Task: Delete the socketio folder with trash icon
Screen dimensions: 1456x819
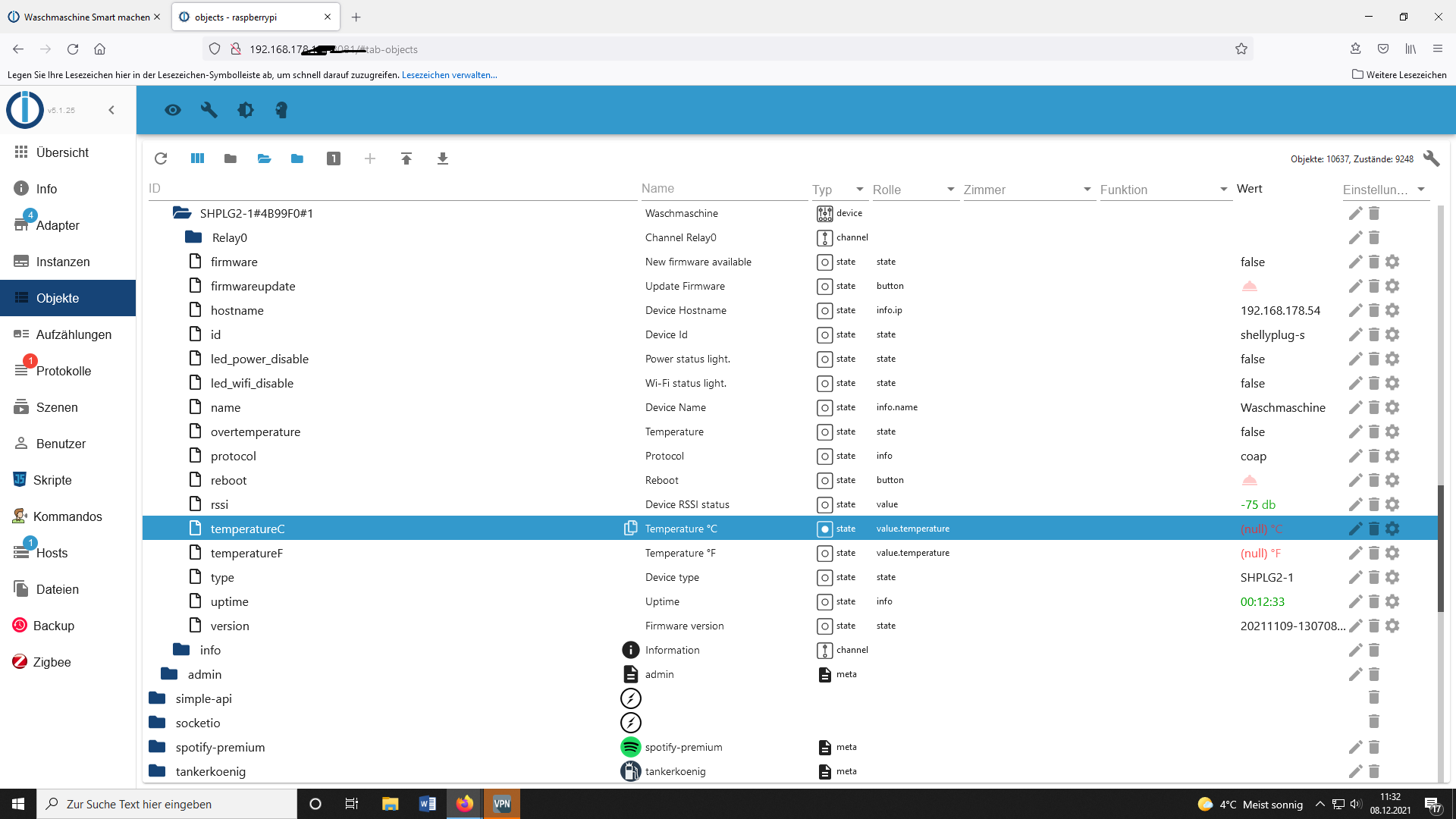Action: [x=1374, y=721]
